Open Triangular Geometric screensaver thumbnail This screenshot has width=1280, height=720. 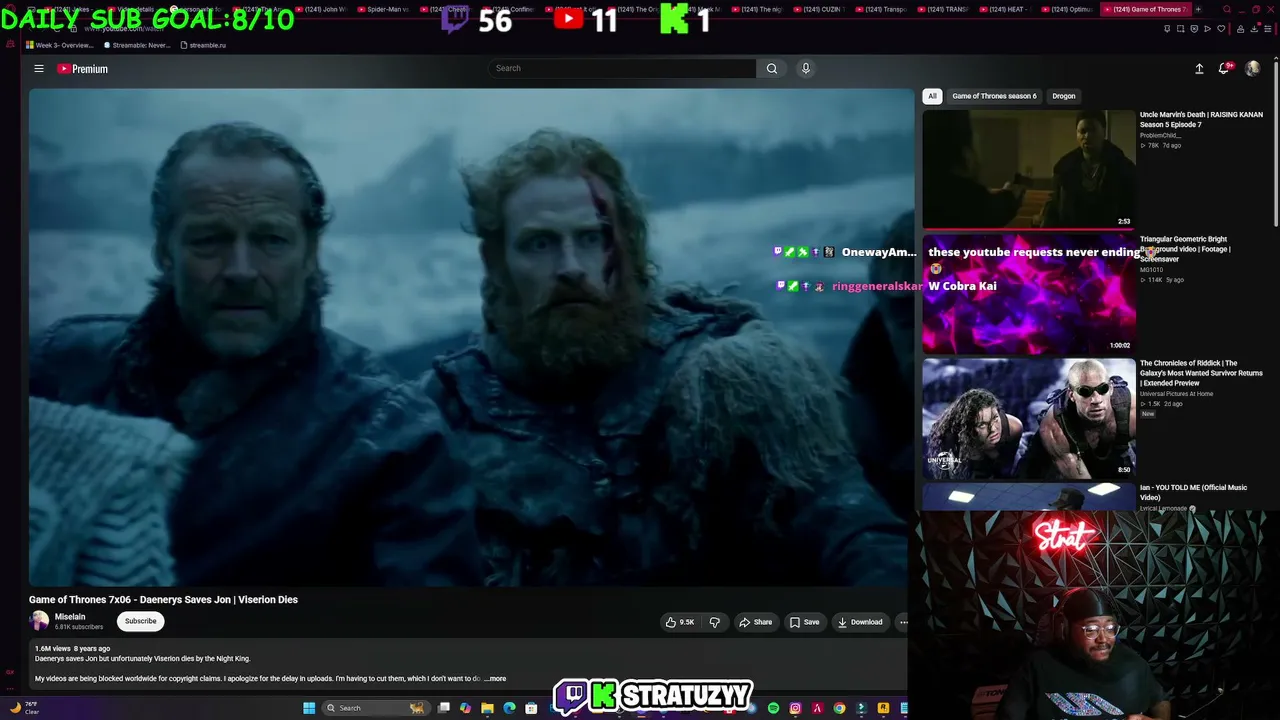pyautogui.click(x=1029, y=294)
